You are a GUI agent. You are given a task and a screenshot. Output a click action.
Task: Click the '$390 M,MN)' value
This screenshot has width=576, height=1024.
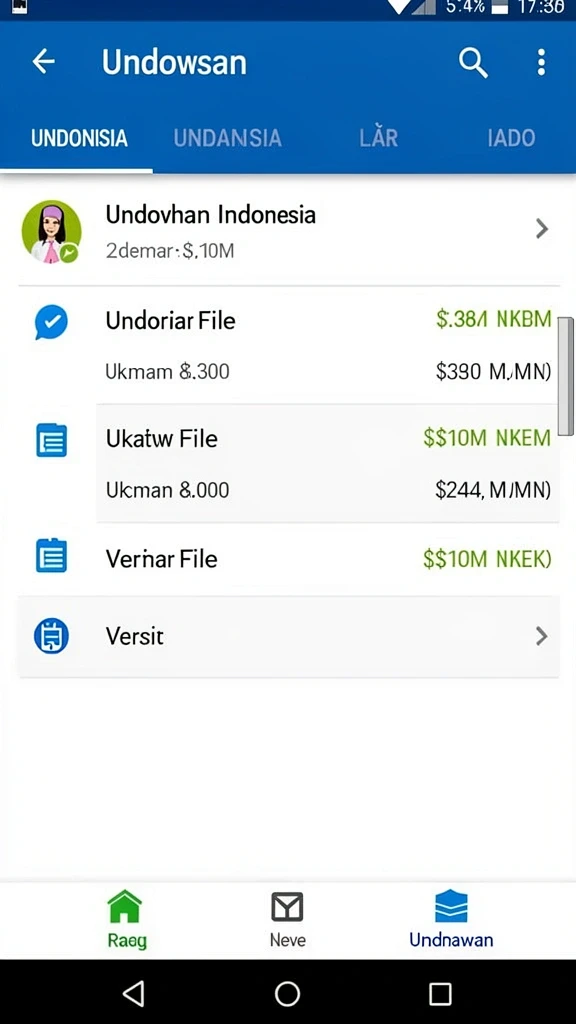pyautogui.click(x=493, y=372)
